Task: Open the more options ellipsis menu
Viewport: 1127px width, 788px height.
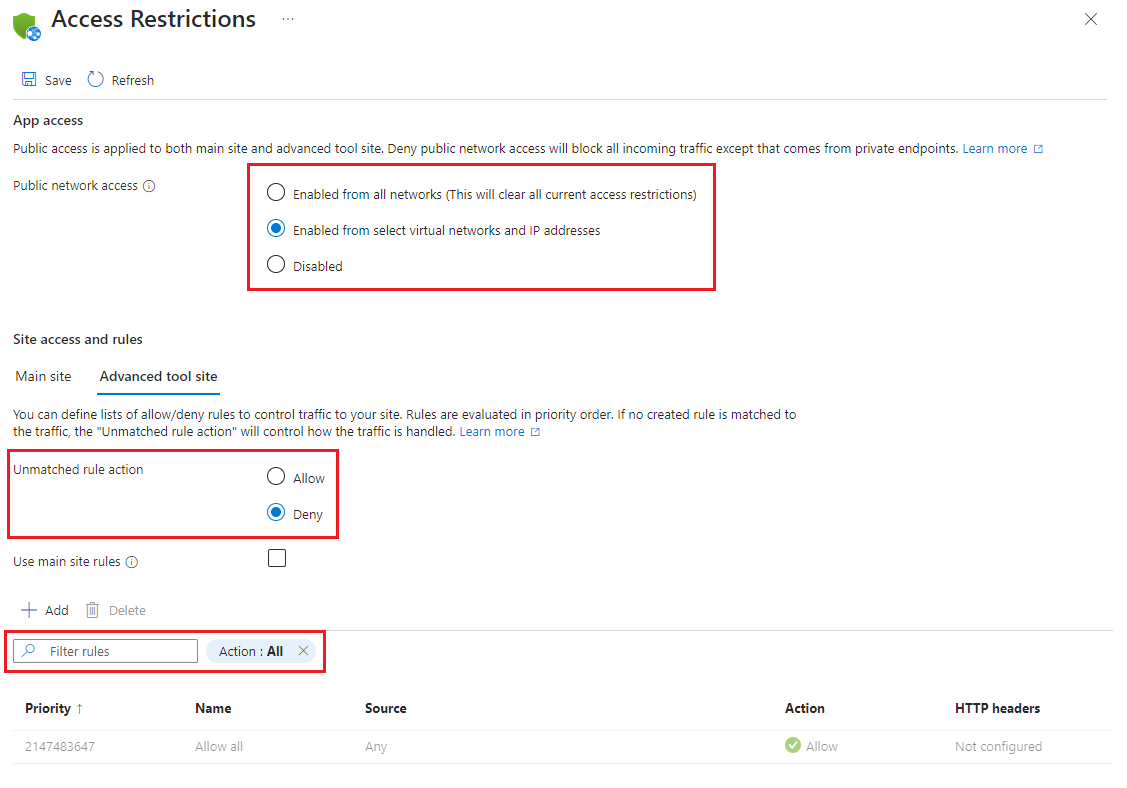Action: pyautogui.click(x=288, y=18)
